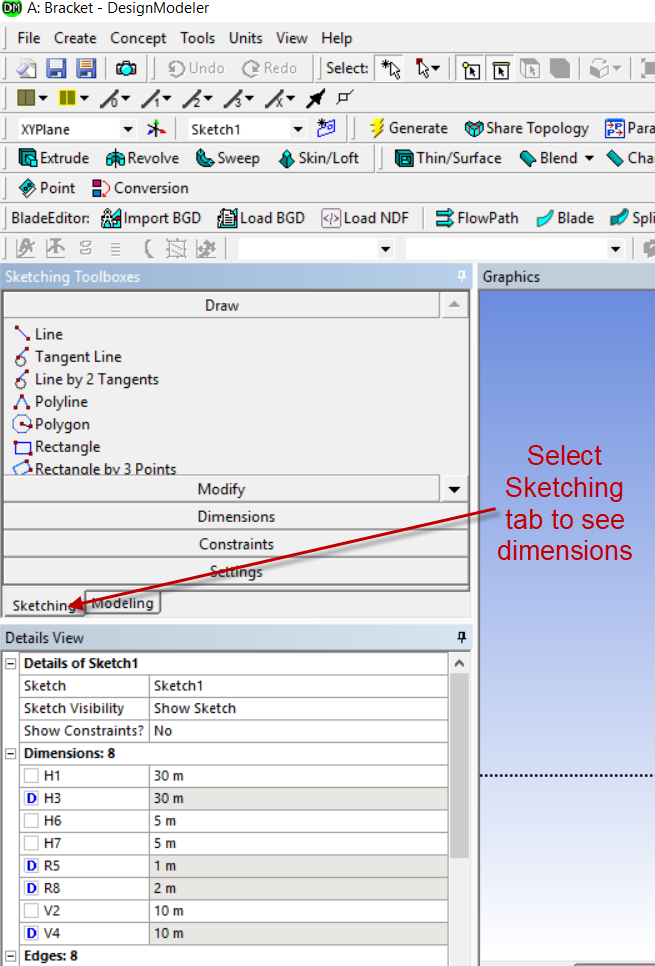Activate the New Selection cursor tool
This screenshot has height=966, width=655.
[391, 68]
